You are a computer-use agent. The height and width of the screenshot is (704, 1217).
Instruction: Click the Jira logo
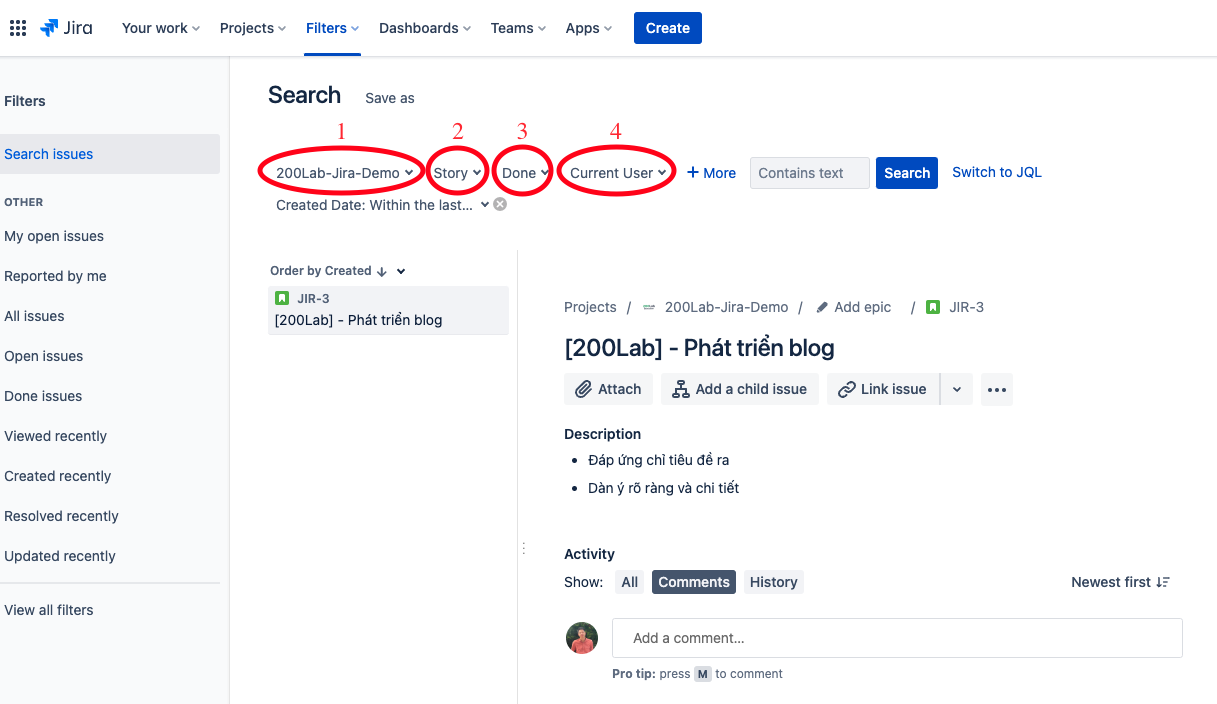[66, 28]
